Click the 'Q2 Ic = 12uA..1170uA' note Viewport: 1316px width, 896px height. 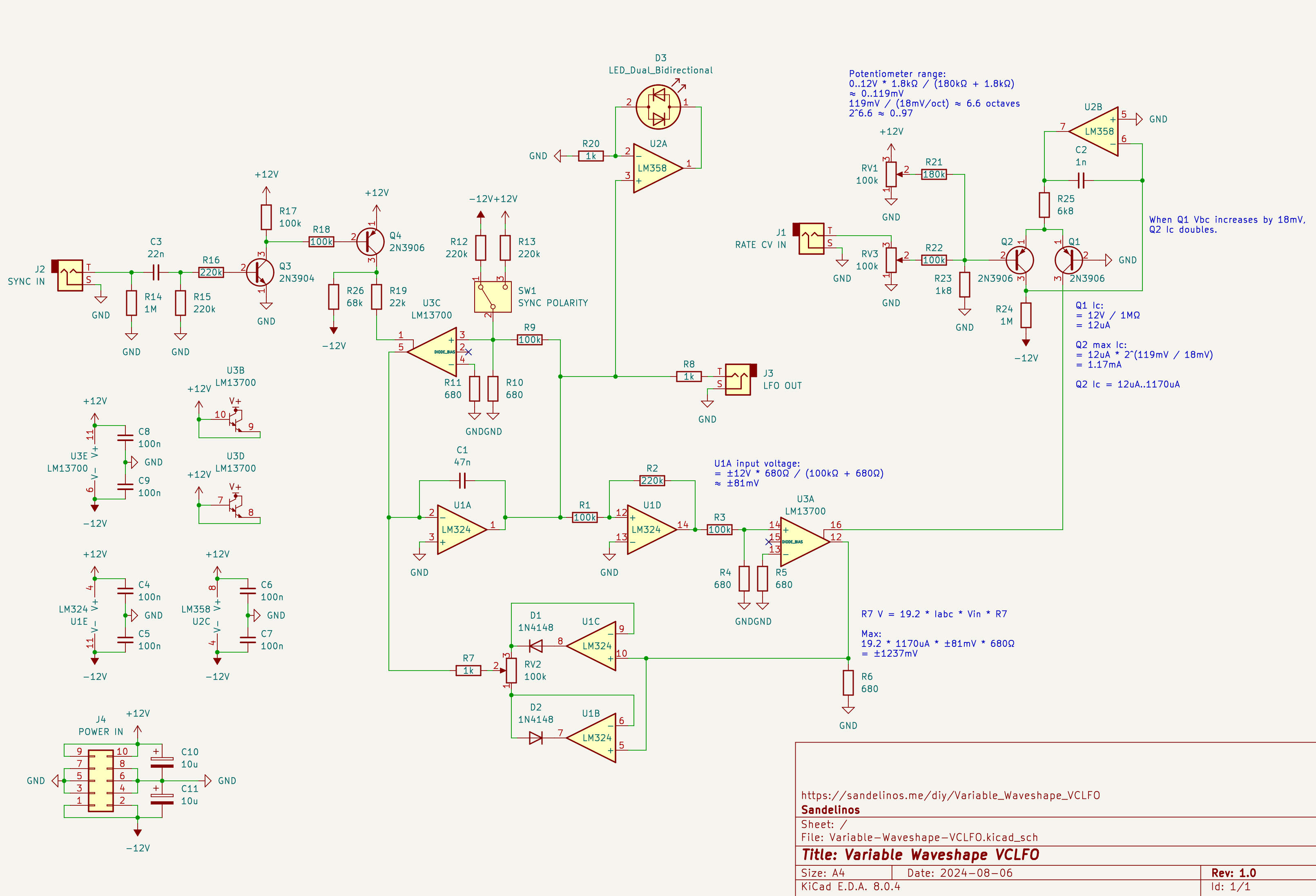(1127, 384)
